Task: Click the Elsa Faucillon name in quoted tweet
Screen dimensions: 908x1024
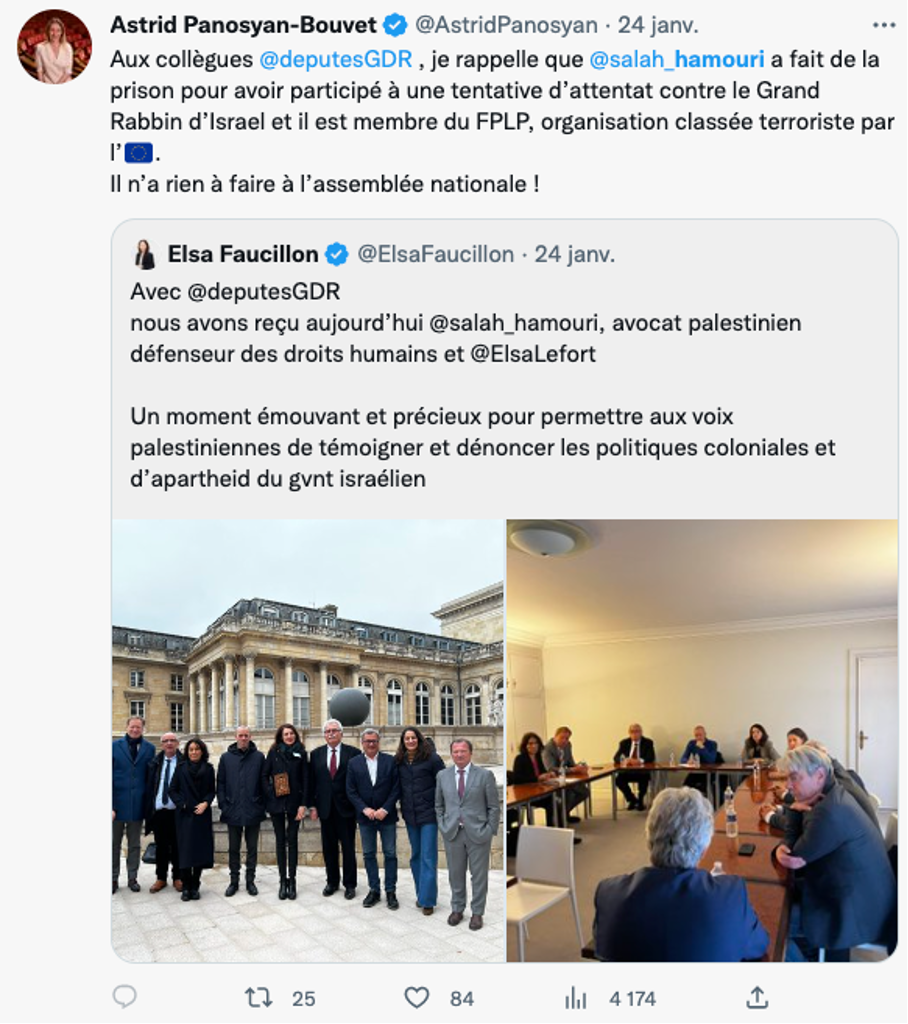Action: click(x=243, y=254)
